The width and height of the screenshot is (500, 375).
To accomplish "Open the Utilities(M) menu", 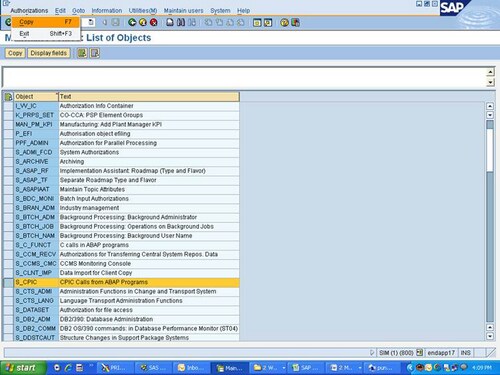I will (143, 11).
